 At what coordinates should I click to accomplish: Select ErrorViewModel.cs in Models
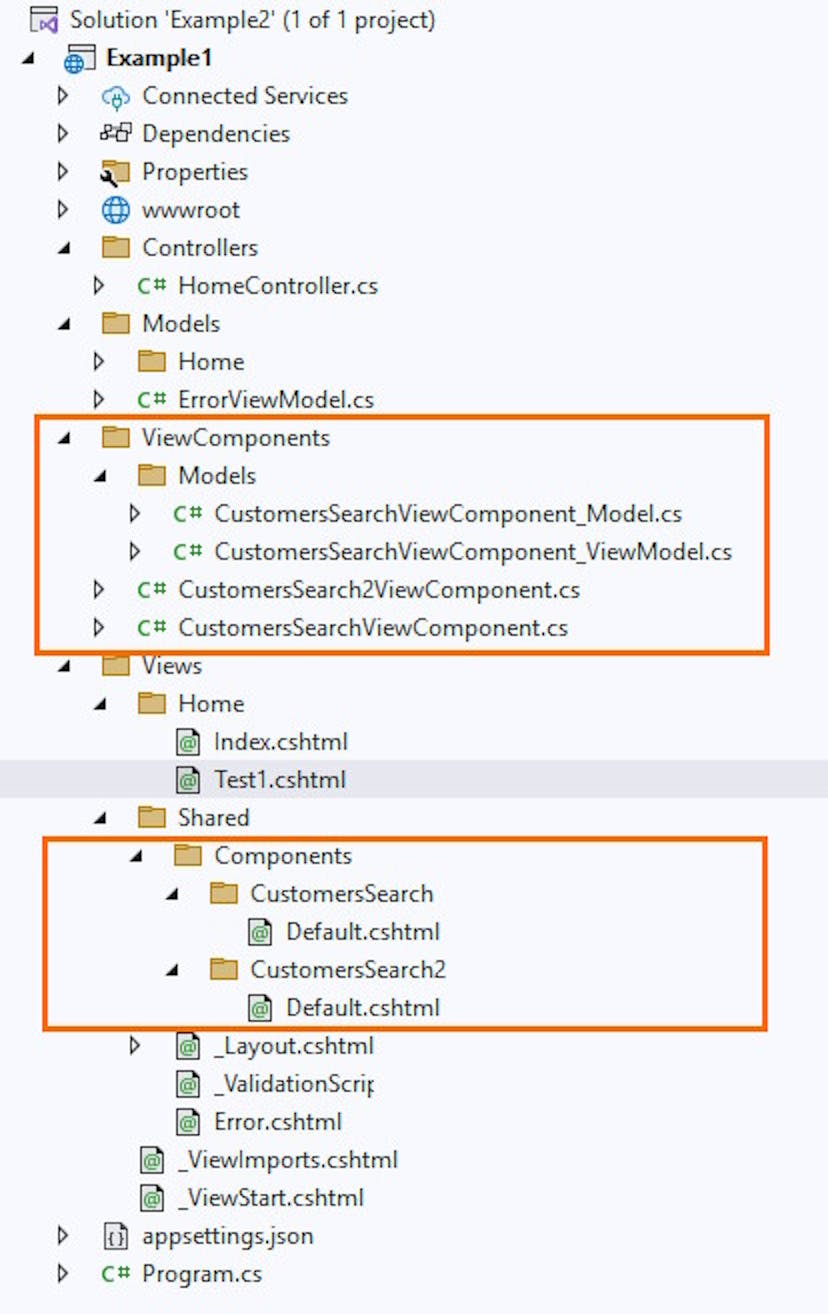275,400
